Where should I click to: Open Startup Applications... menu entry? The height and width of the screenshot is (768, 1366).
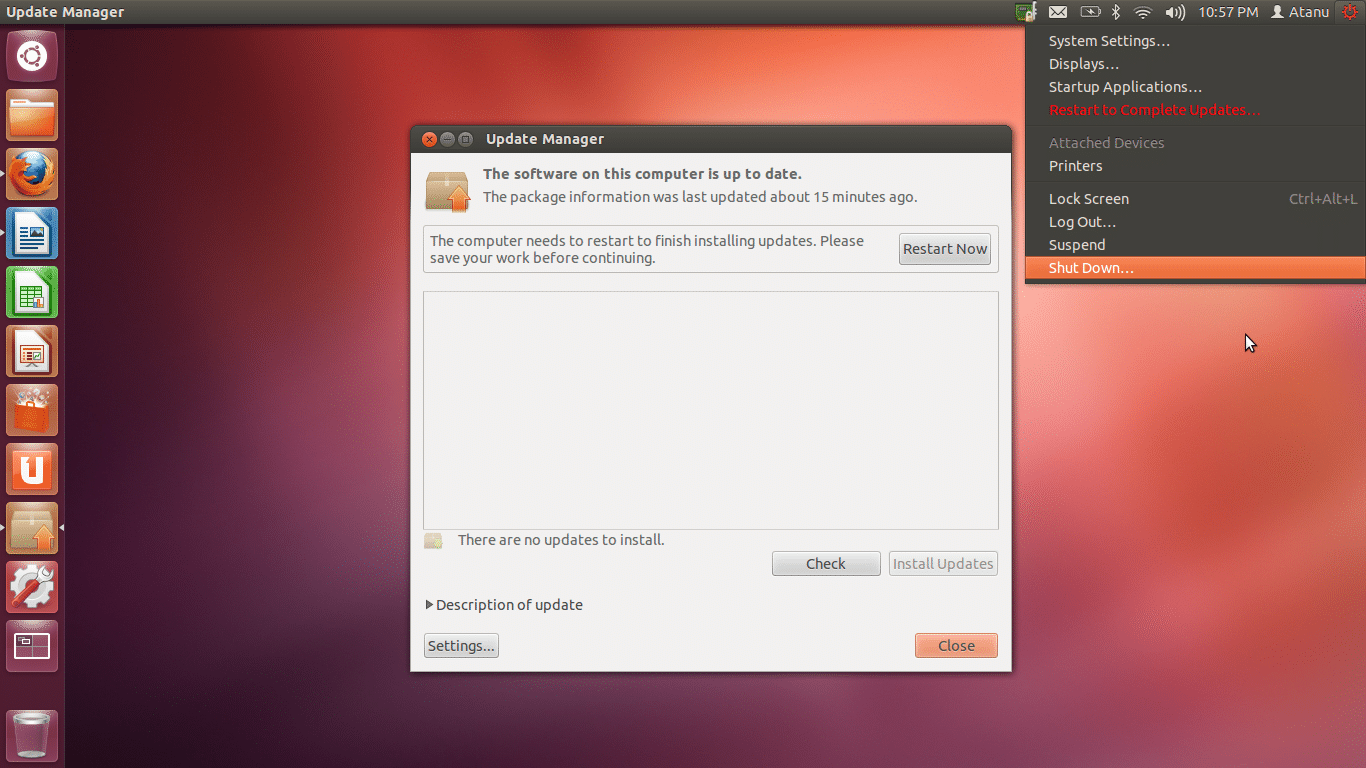tap(1195, 87)
